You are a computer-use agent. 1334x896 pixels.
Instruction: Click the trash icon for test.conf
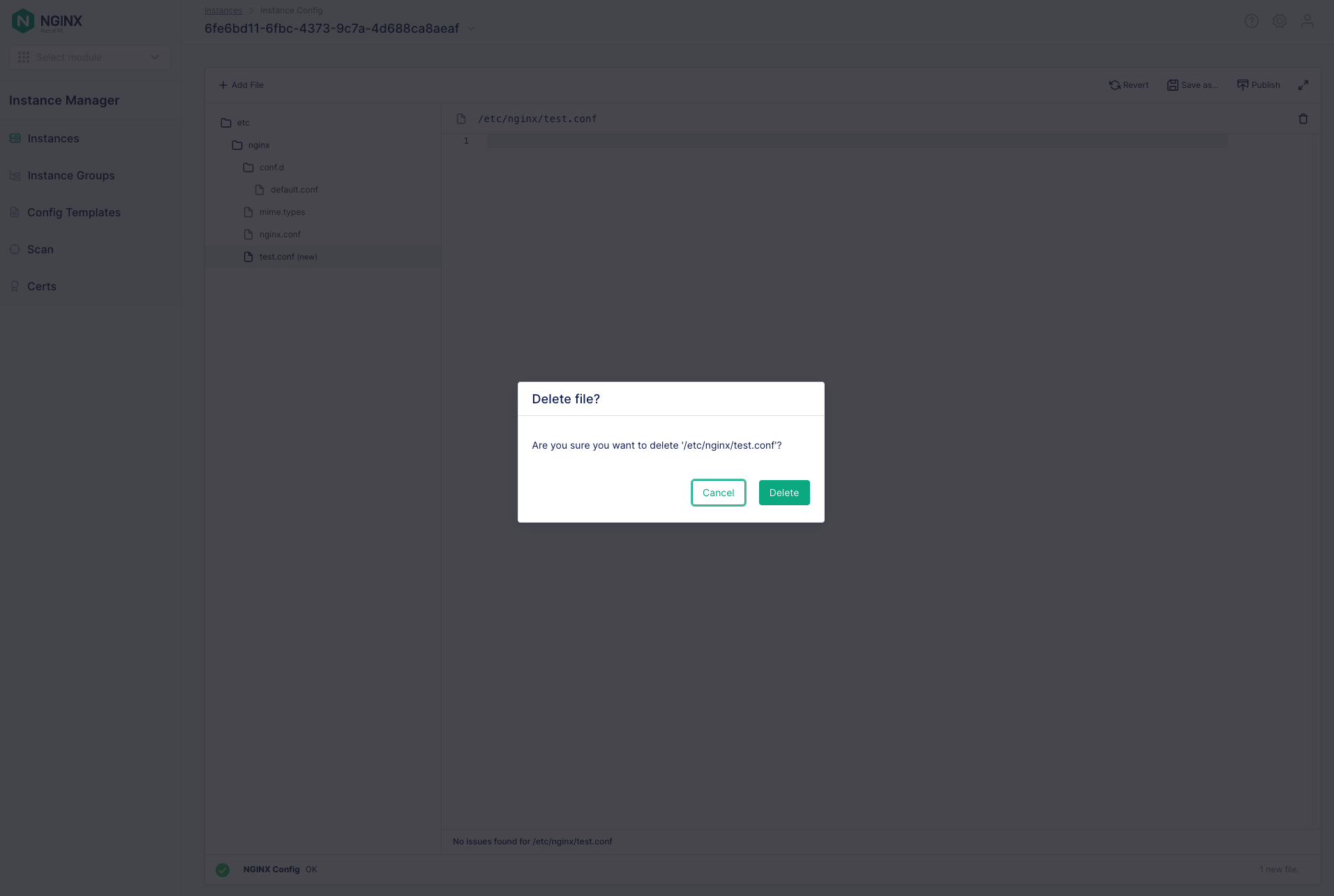coord(1303,119)
